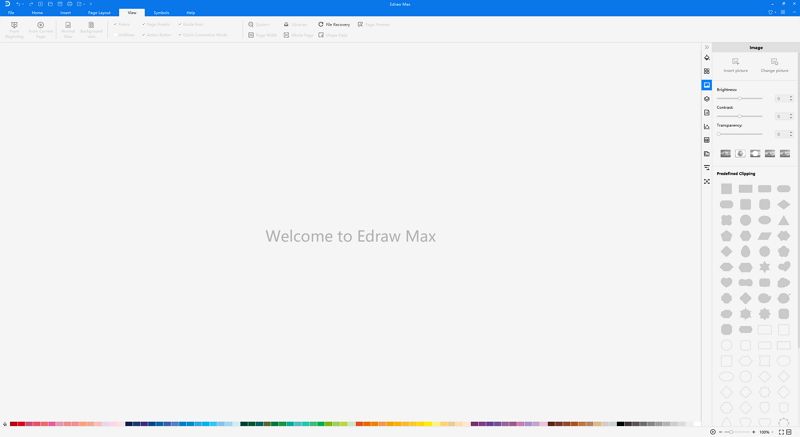The height and width of the screenshot is (437, 800).
Task: Open the Theme grid sidebar panel icon
Action: (x=707, y=71)
